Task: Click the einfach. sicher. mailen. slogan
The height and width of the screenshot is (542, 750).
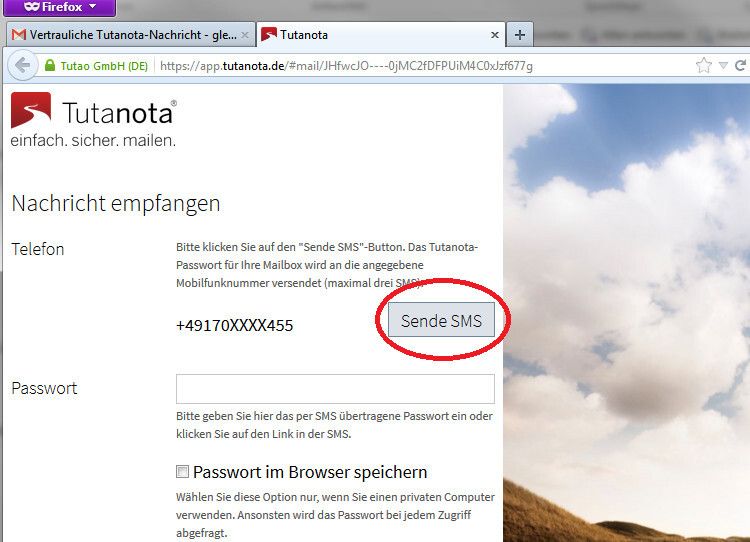Action: (x=93, y=141)
